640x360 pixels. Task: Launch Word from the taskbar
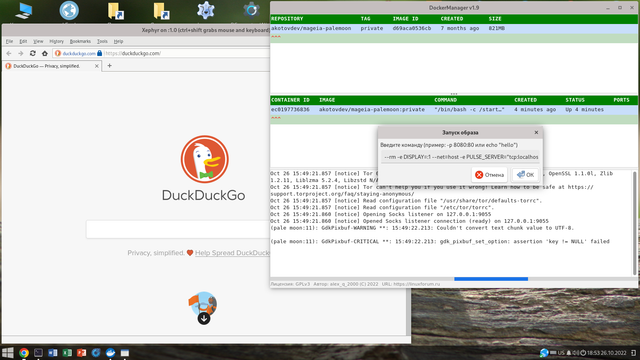[53, 353]
